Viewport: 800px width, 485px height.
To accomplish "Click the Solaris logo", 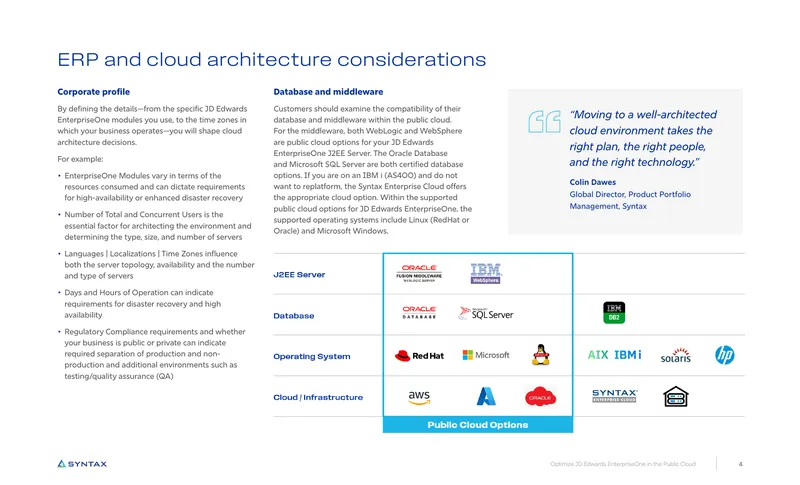I will pyautogui.click(x=676, y=355).
